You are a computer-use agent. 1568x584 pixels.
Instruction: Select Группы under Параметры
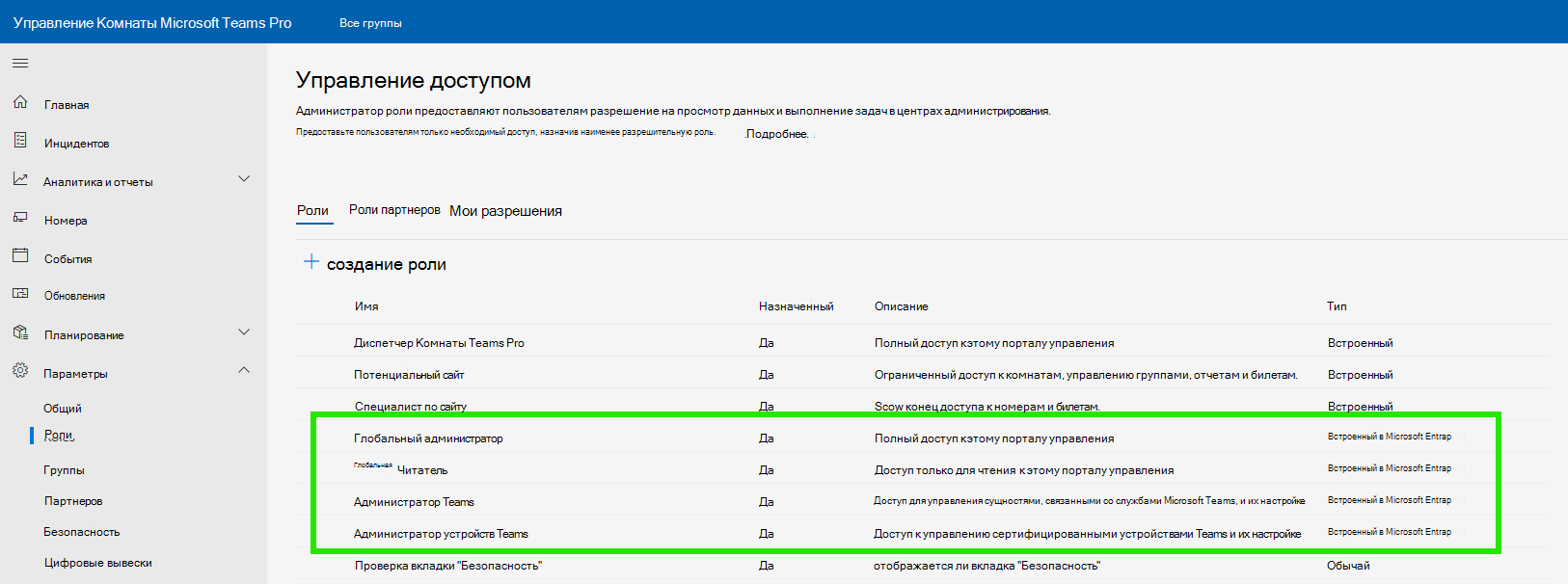click(64, 470)
